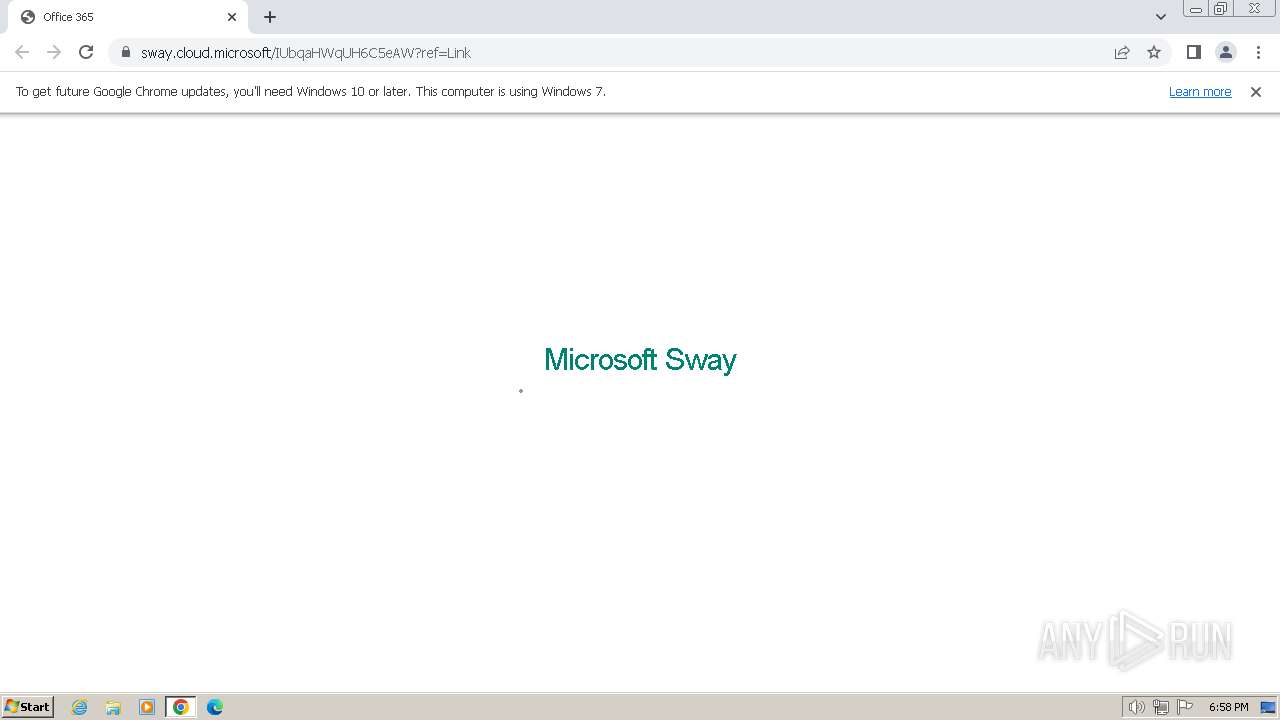Expand the tab search dropdown
The image size is (1280, 720).
click(1161, 17)
